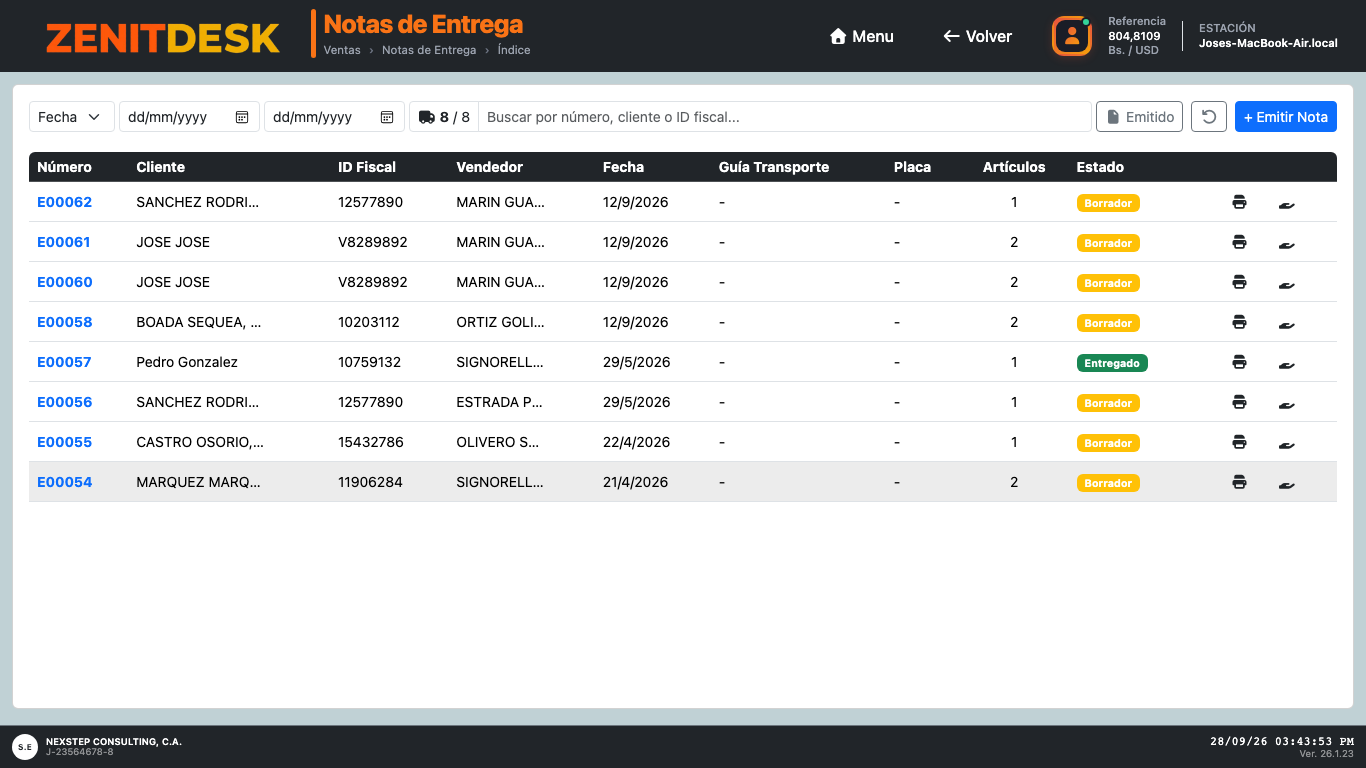The height and width of the screenshot is (768, 1366).
Task: Print delivery note E00058
Action: (x=1239, y=322)
